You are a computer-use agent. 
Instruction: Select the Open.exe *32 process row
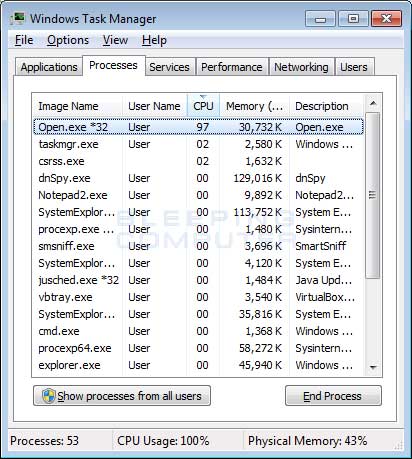198,127
